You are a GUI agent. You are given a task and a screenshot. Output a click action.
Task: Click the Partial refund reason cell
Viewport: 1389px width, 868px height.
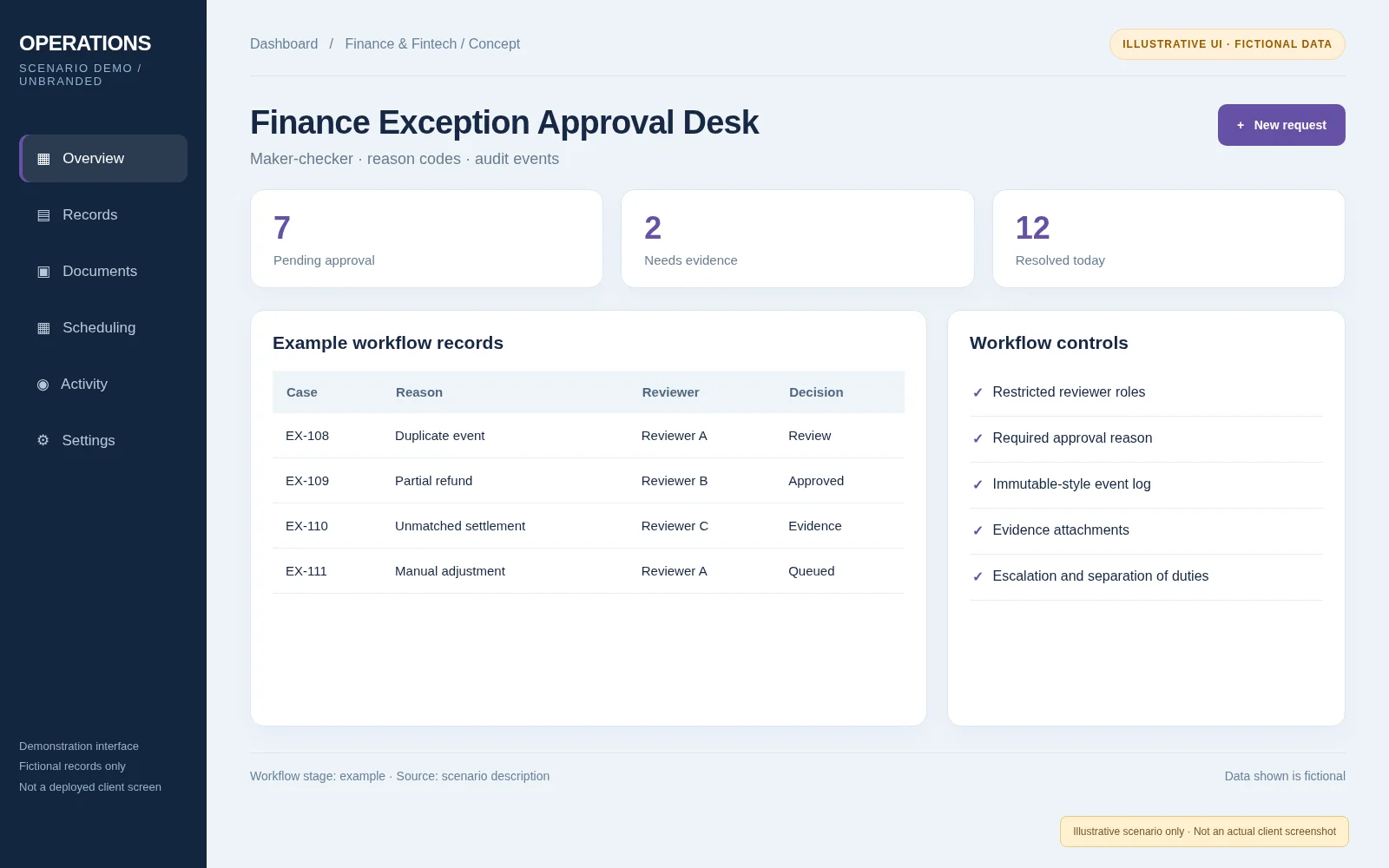click(x=434, y=481)
